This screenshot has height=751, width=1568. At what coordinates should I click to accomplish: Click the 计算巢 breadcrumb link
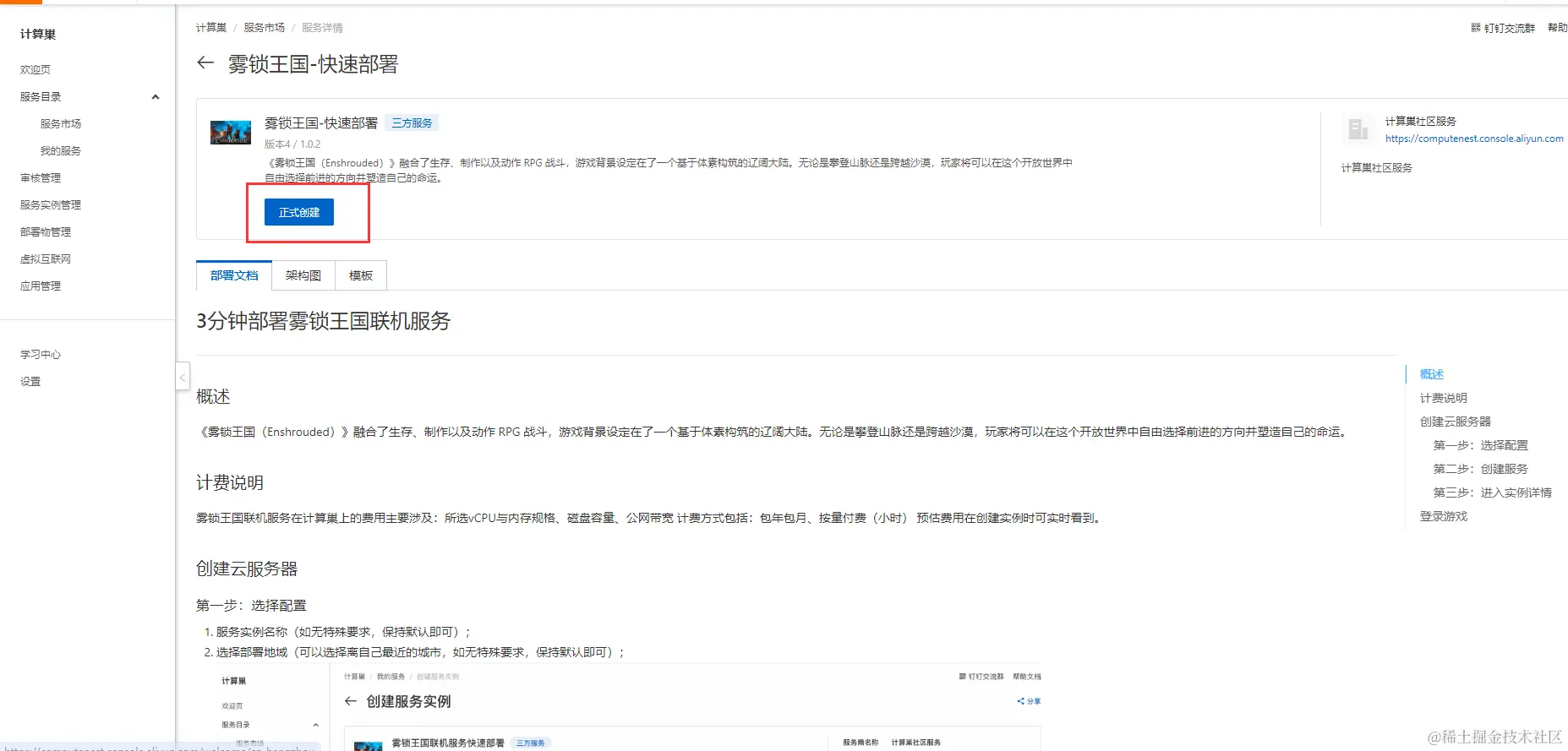[211, 28]
